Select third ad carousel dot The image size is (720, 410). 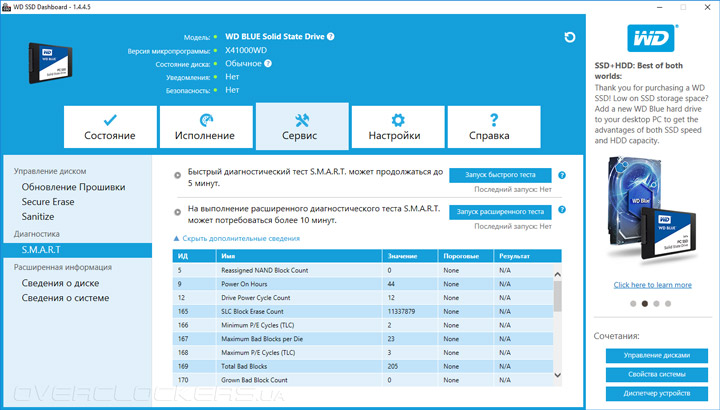(x=656, y=303)
